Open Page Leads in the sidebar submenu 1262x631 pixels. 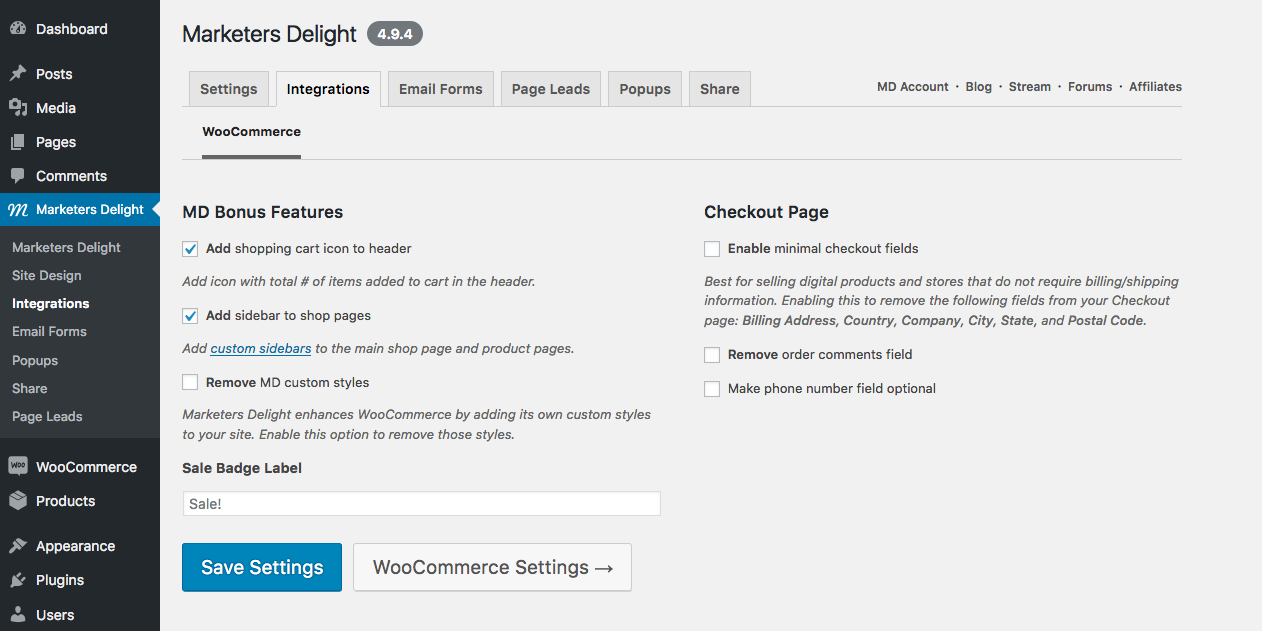[47, 416]
